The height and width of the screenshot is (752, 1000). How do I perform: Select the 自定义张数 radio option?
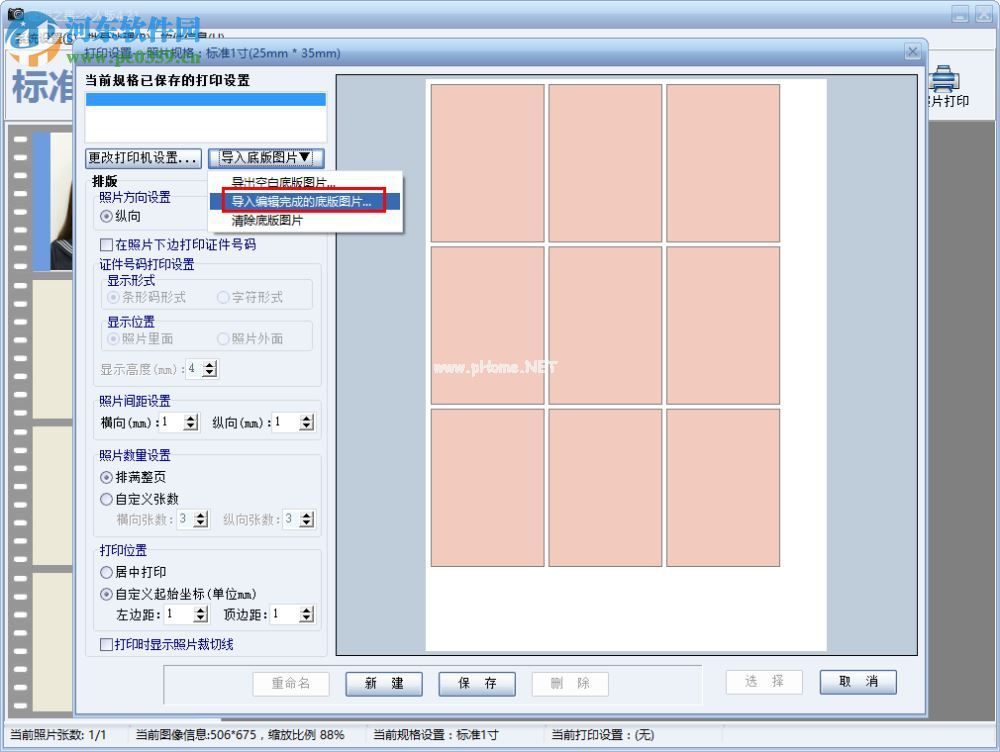pyautogui.click(x=107, y=499)
